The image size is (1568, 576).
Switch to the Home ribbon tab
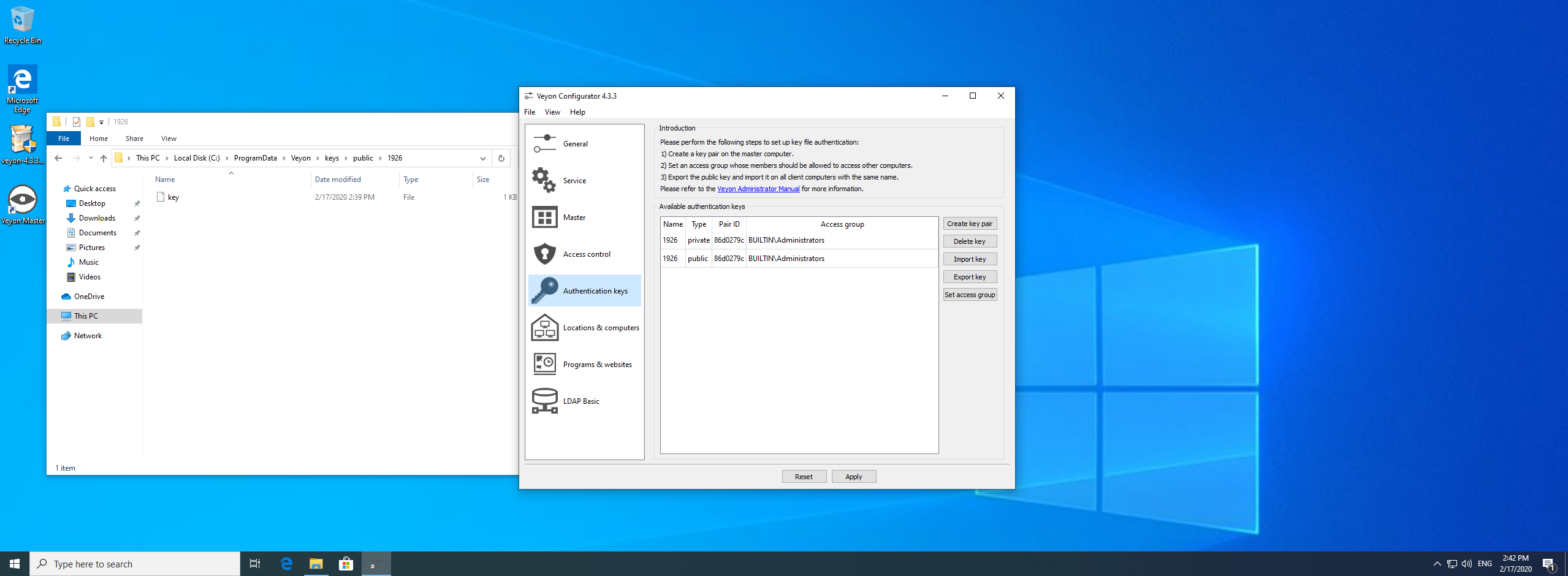[x=98, y=138]
